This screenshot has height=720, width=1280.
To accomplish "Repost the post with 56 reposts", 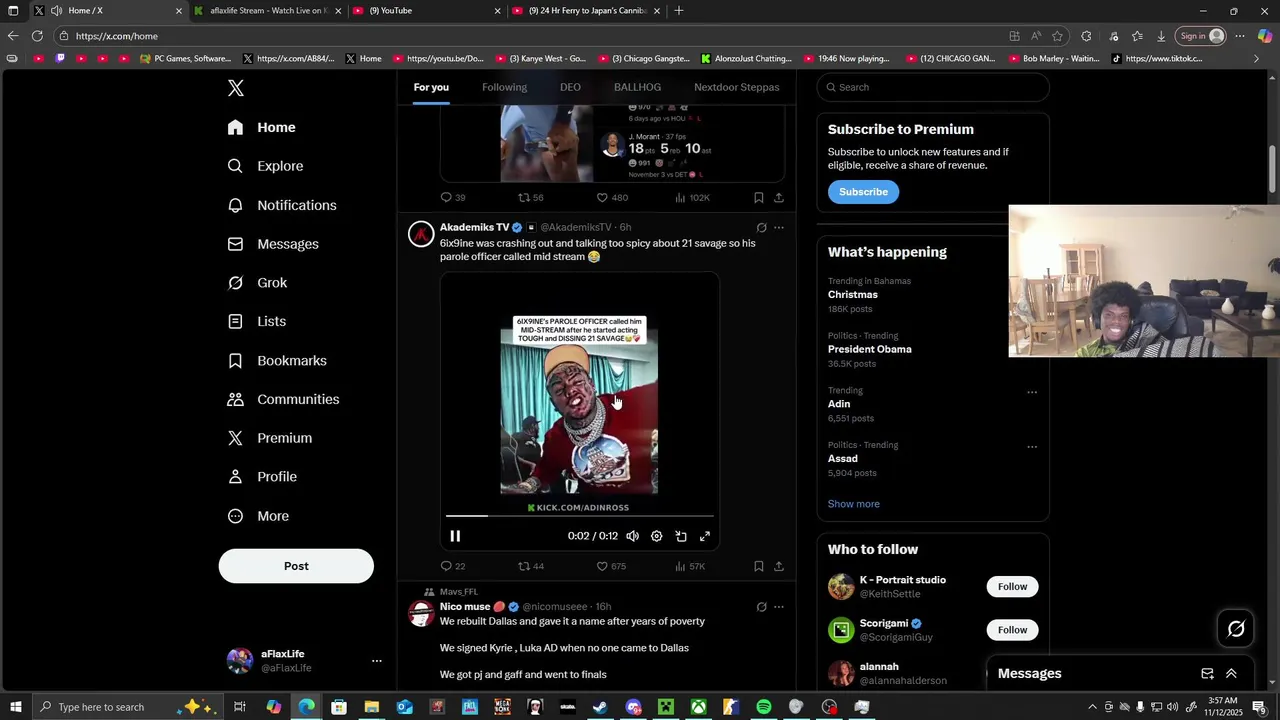I will click(531, 198).
